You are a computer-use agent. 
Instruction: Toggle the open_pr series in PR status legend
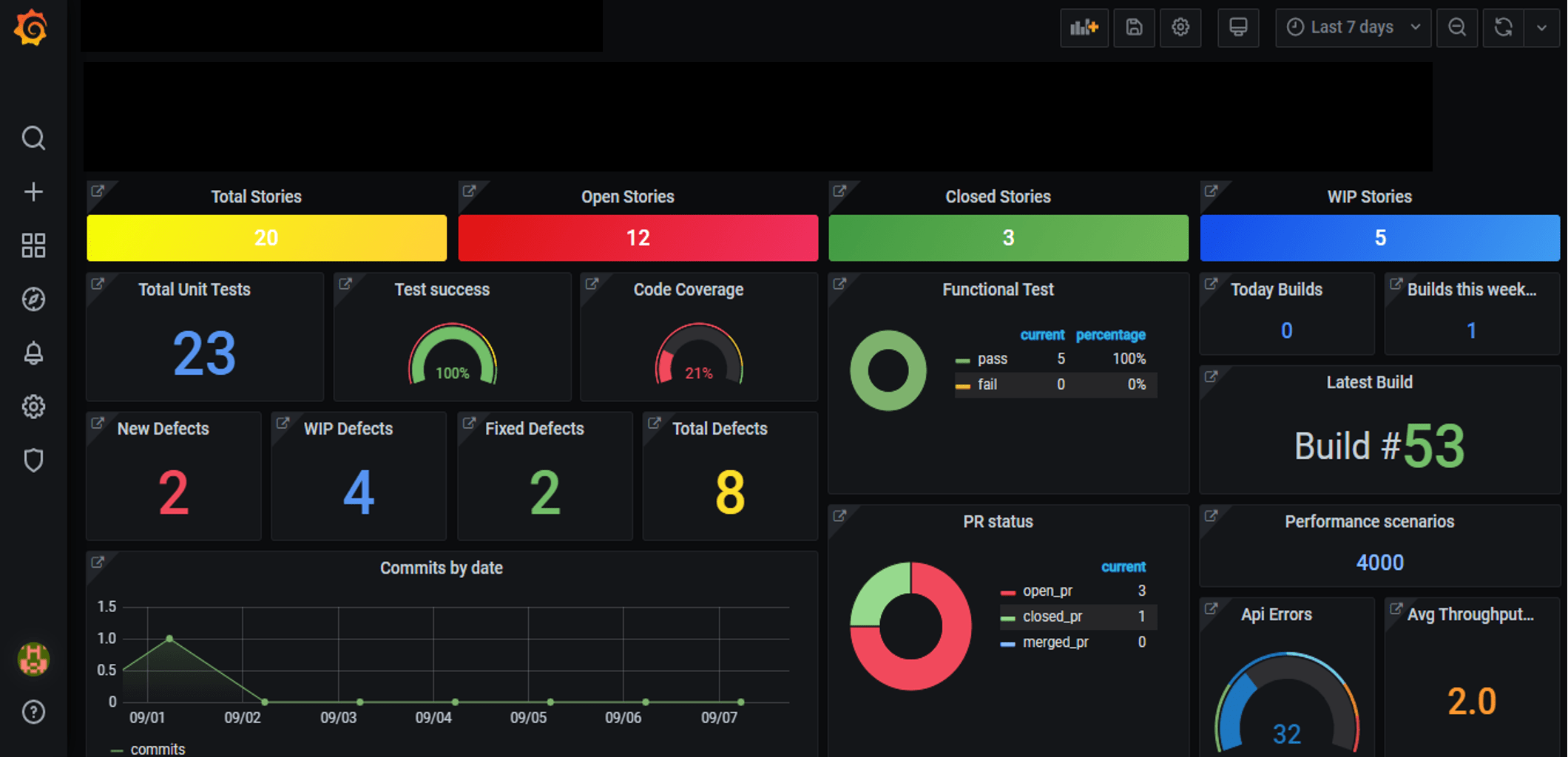1047,591
